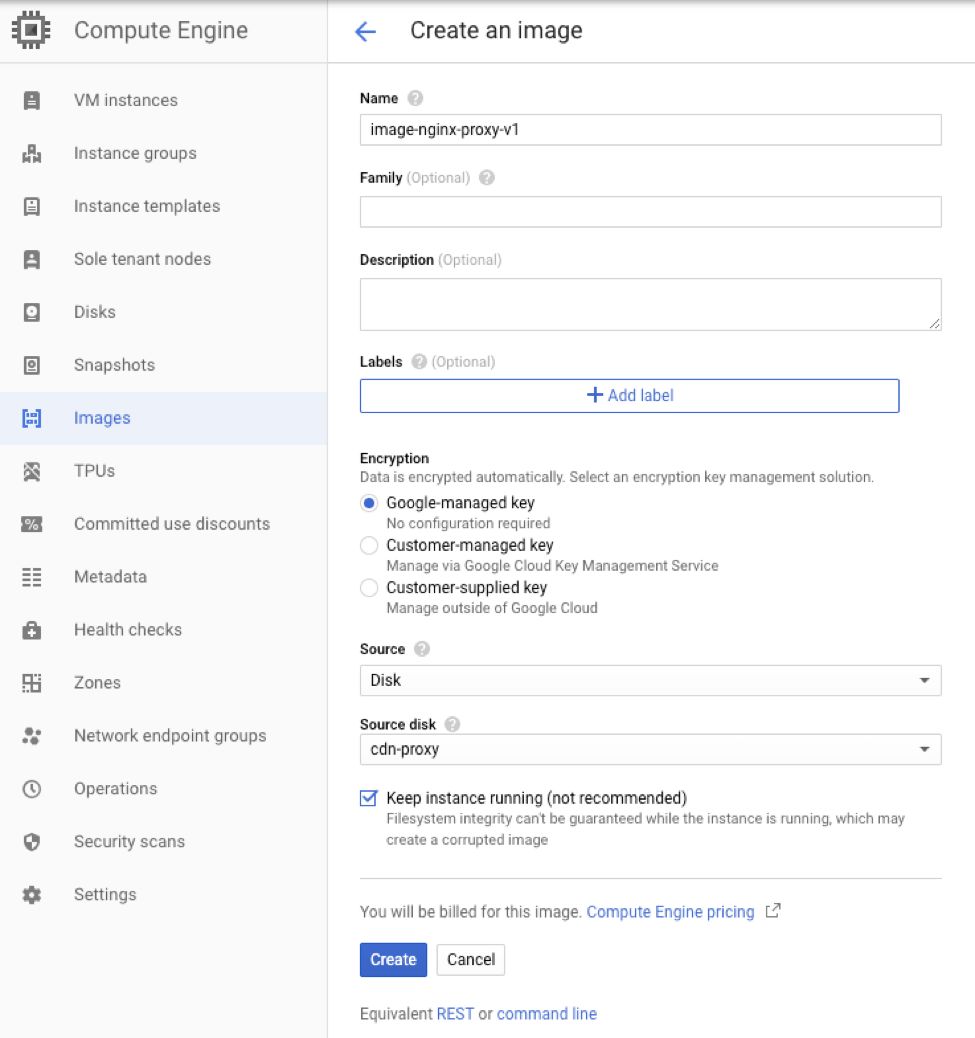Screen dimensions: 975x1038
Task: Click the Add label button
Action: click(x=629, y=396)
